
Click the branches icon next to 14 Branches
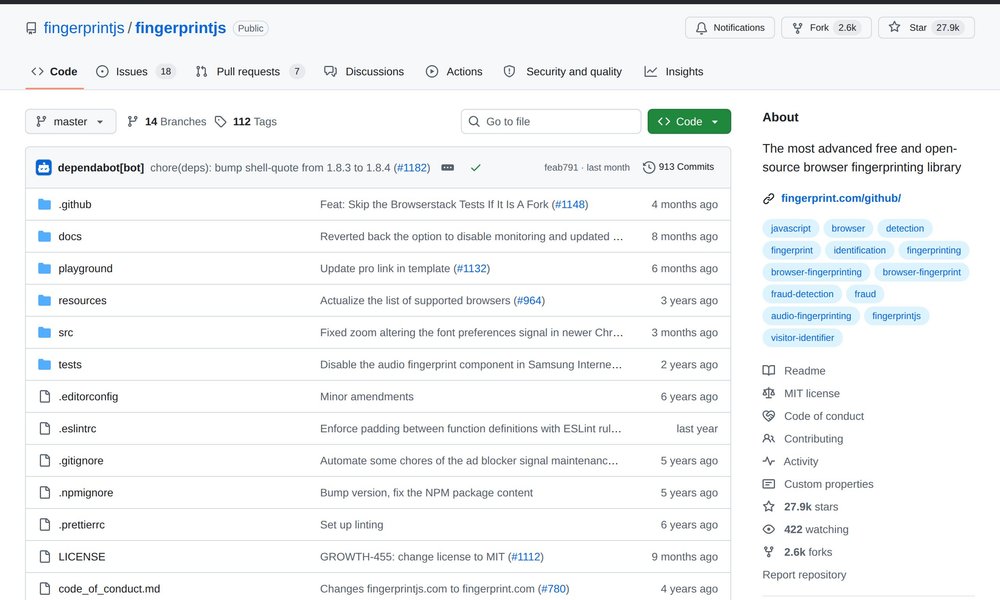(x=133, y=121)
